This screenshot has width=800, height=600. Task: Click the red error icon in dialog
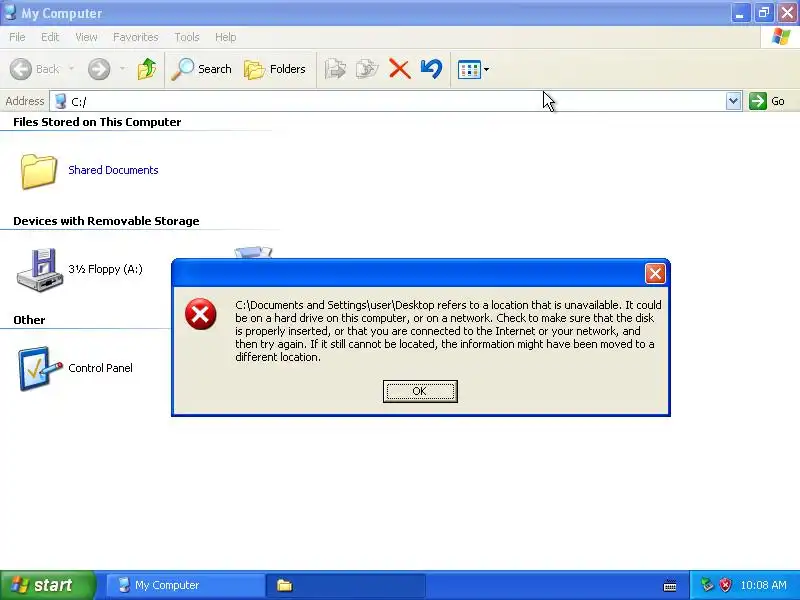[x=201, y=314]
